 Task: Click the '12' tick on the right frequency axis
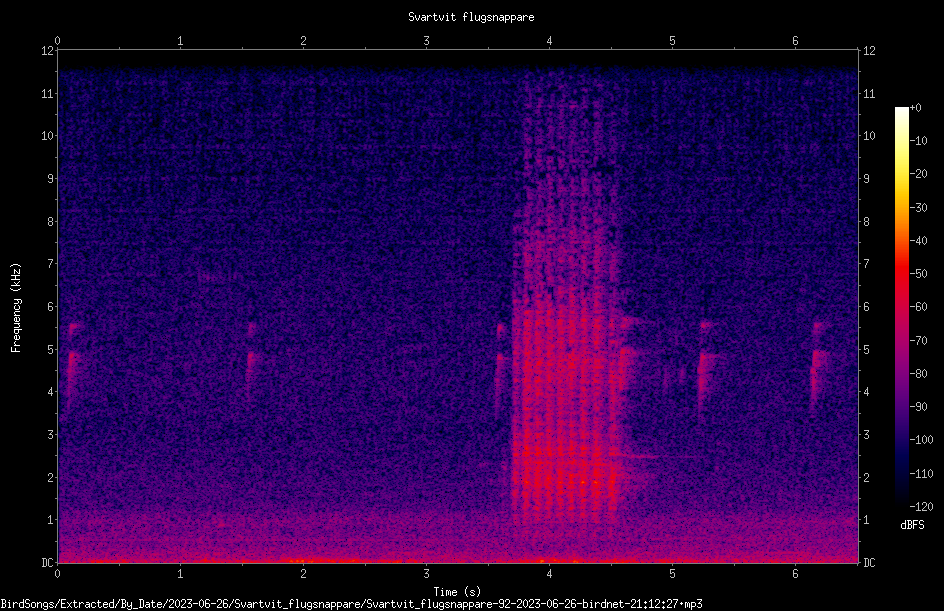click(x=869, y=51)
